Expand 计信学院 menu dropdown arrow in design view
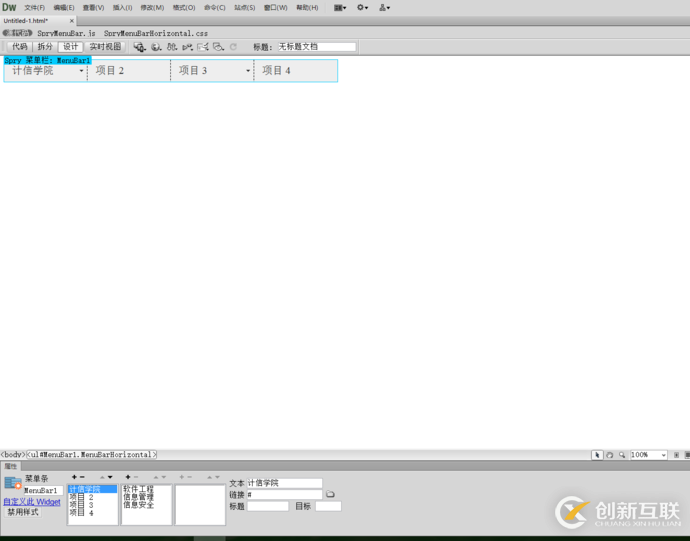 pos(81,71)
